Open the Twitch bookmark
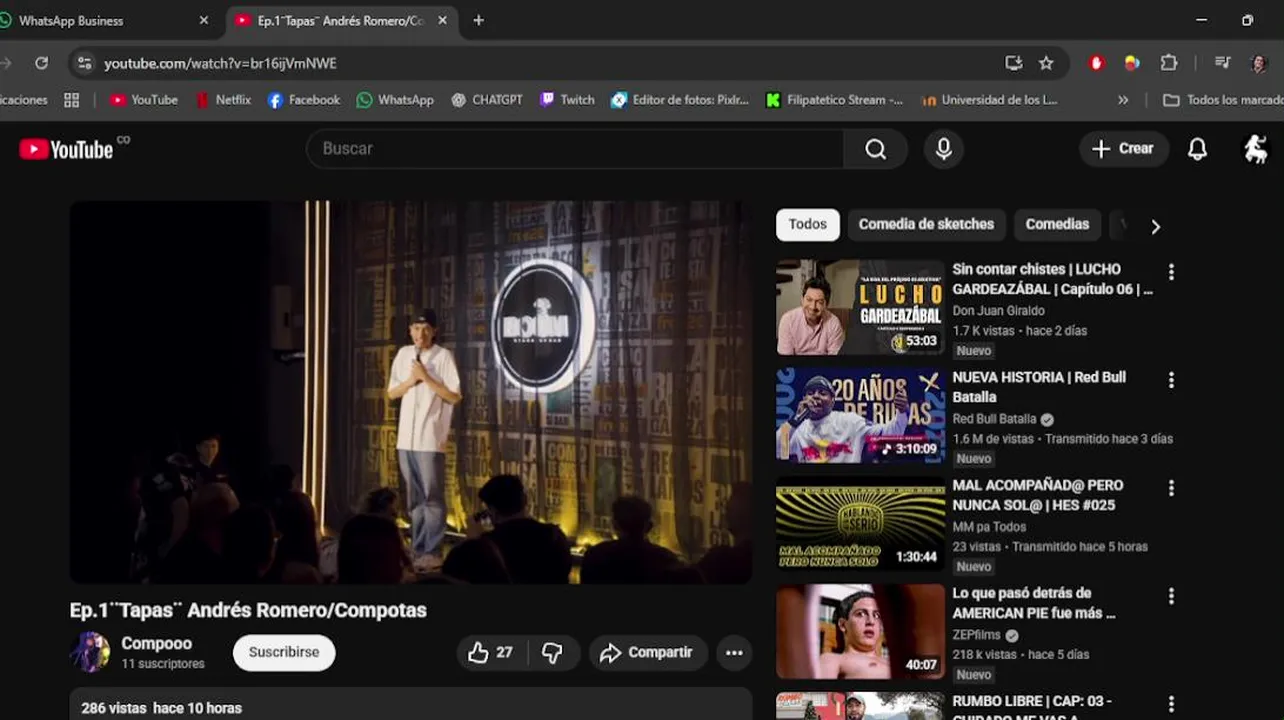 pos(567,100)
